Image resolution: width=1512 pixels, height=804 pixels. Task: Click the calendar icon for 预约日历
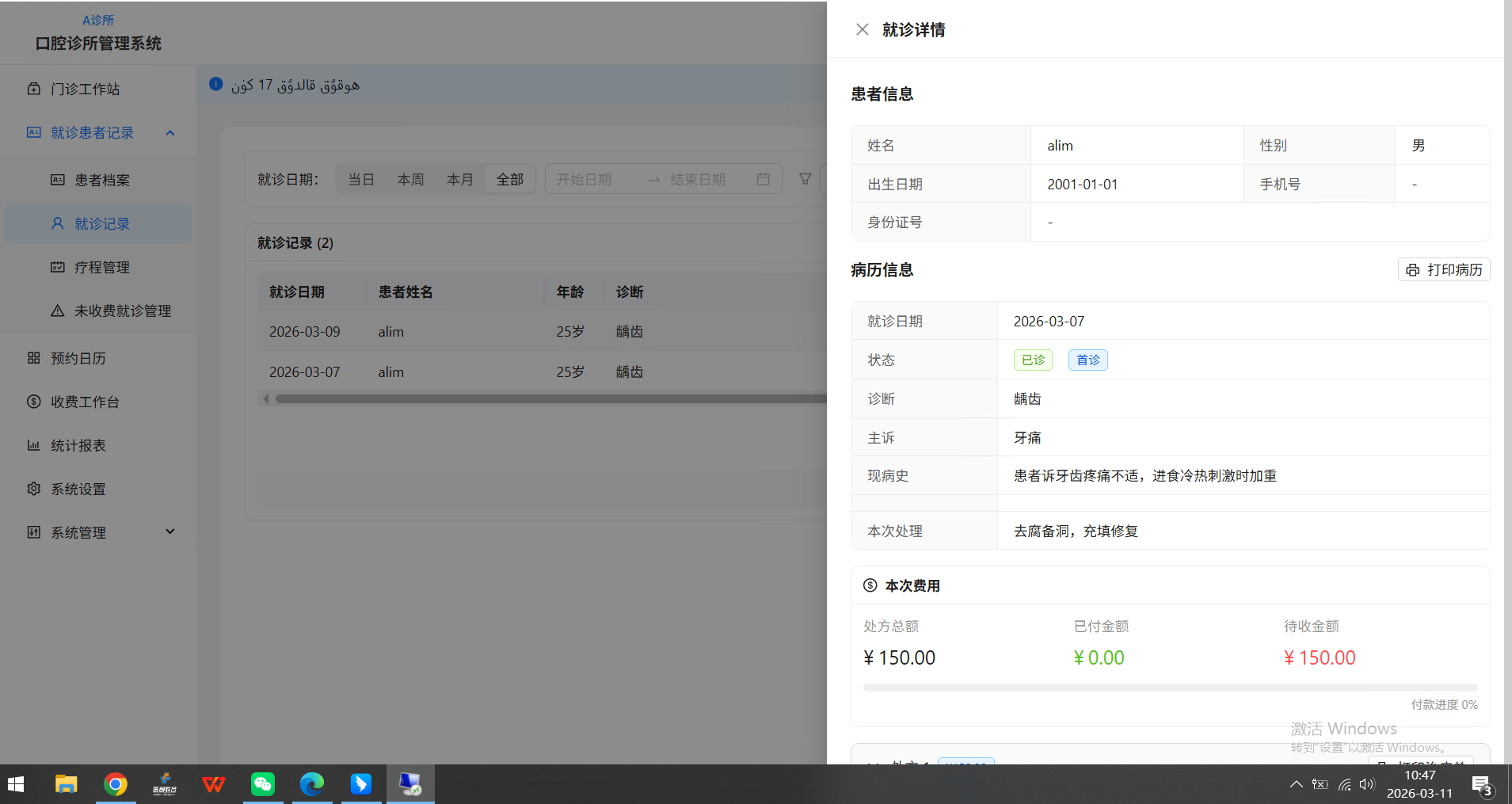[x=33, y=358]
